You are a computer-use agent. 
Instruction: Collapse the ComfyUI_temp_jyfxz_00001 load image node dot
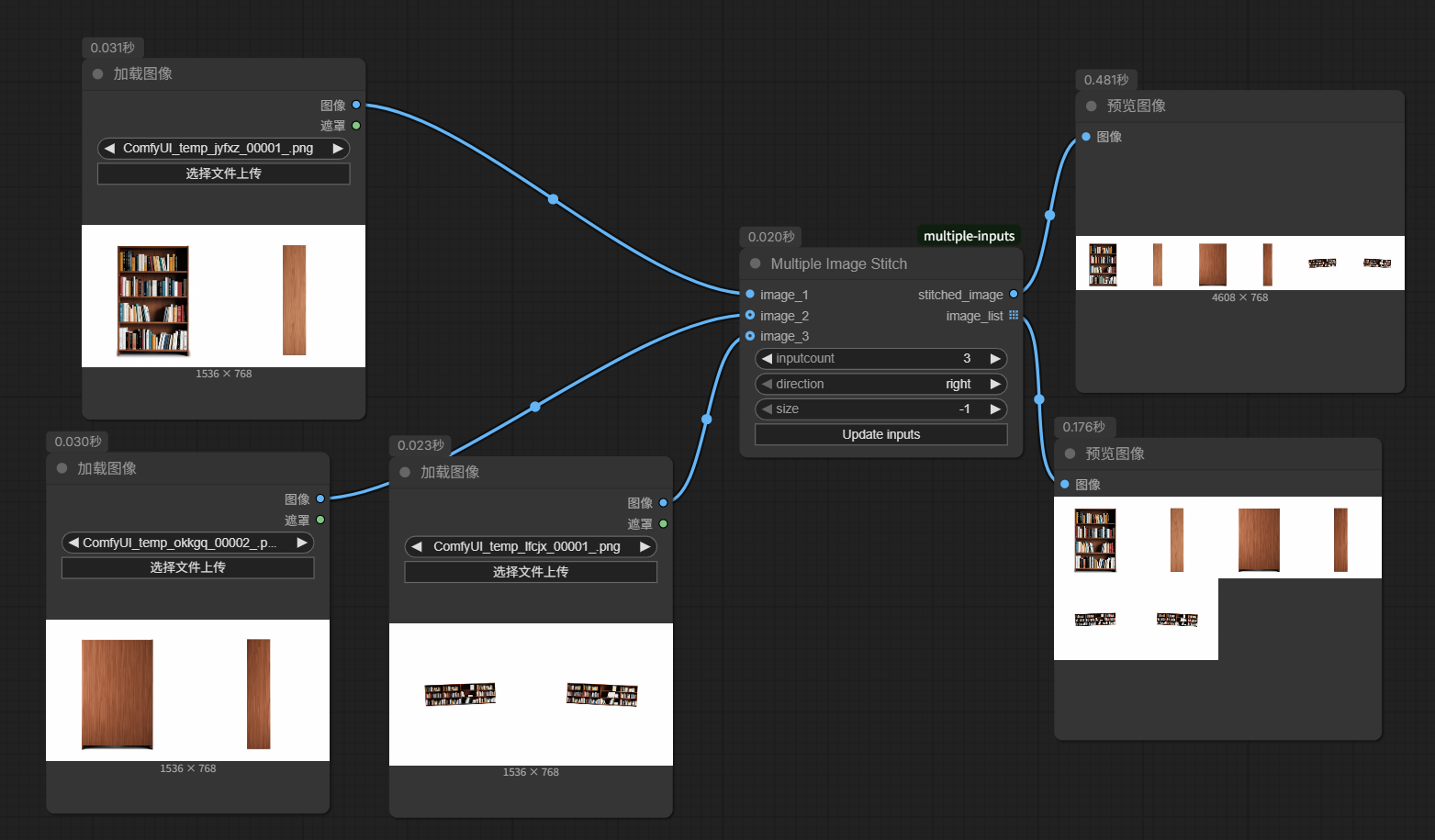point(97,73)
